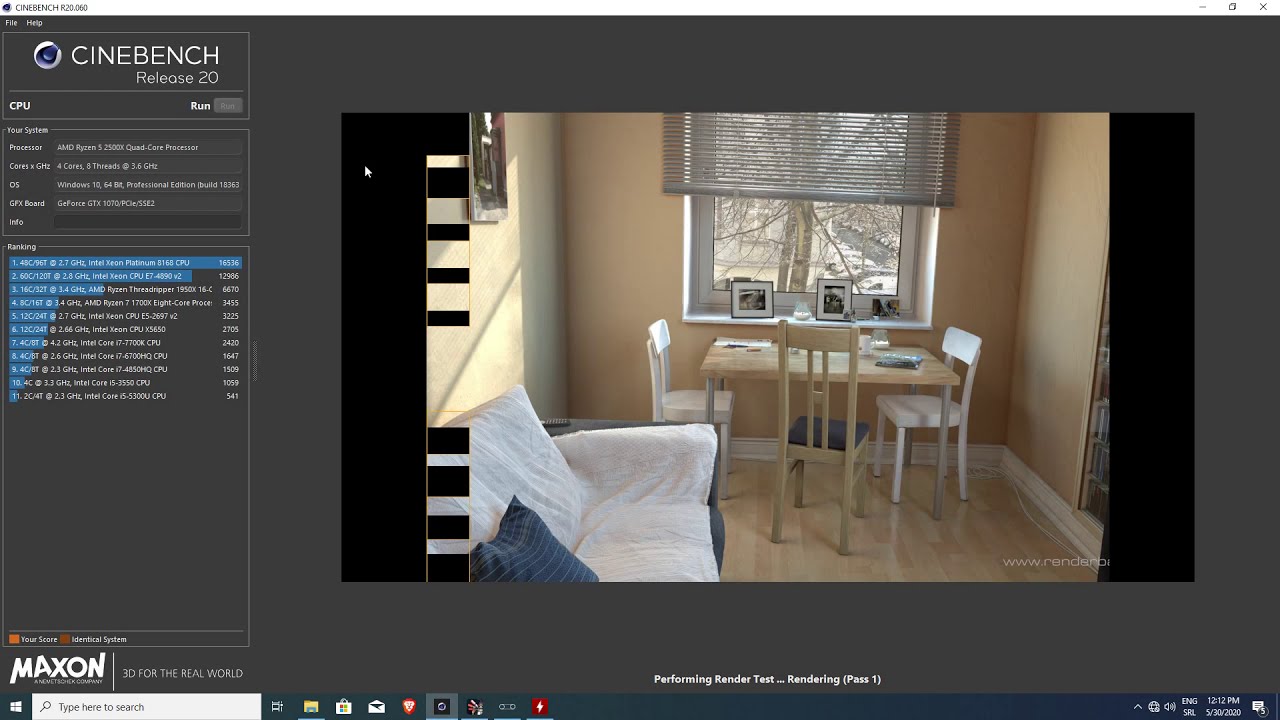Open the Action Center notifications icon
Screen dimensions: 1280x720
1259,707
